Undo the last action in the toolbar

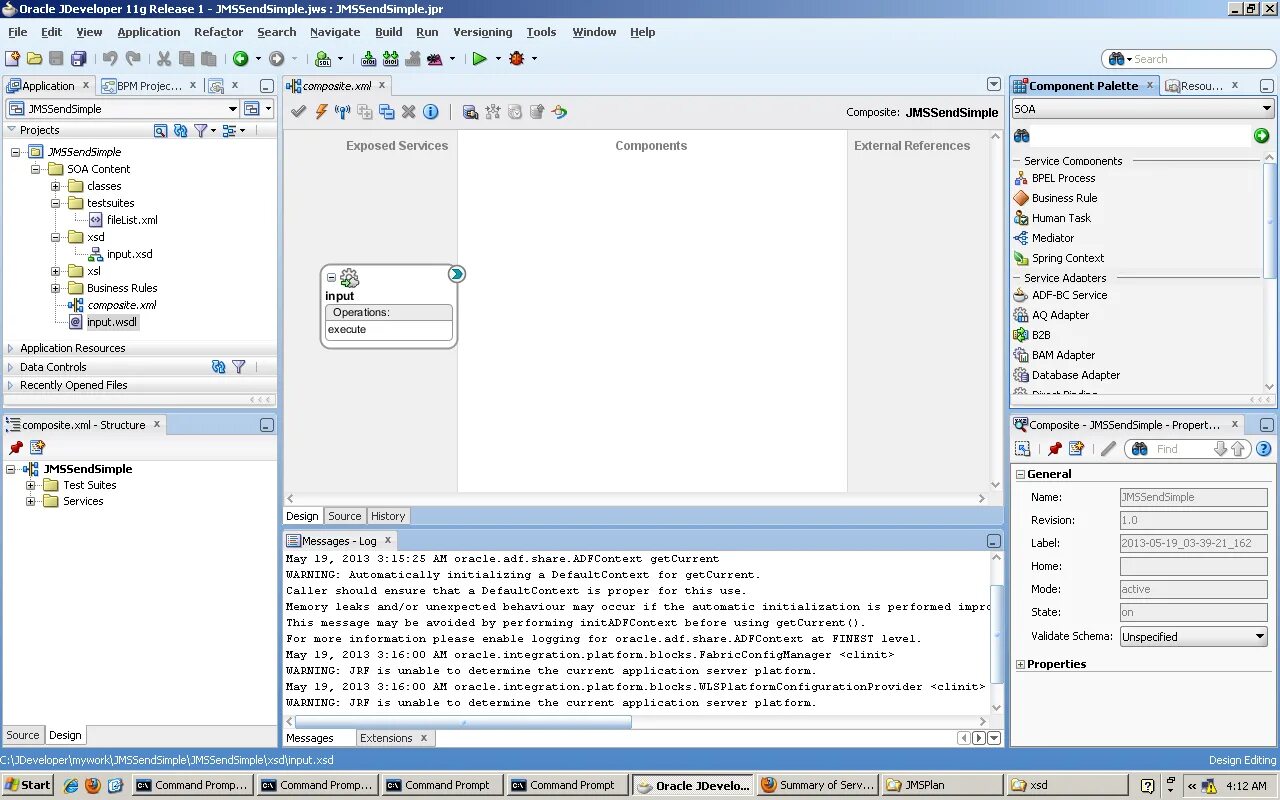point(108,58)
